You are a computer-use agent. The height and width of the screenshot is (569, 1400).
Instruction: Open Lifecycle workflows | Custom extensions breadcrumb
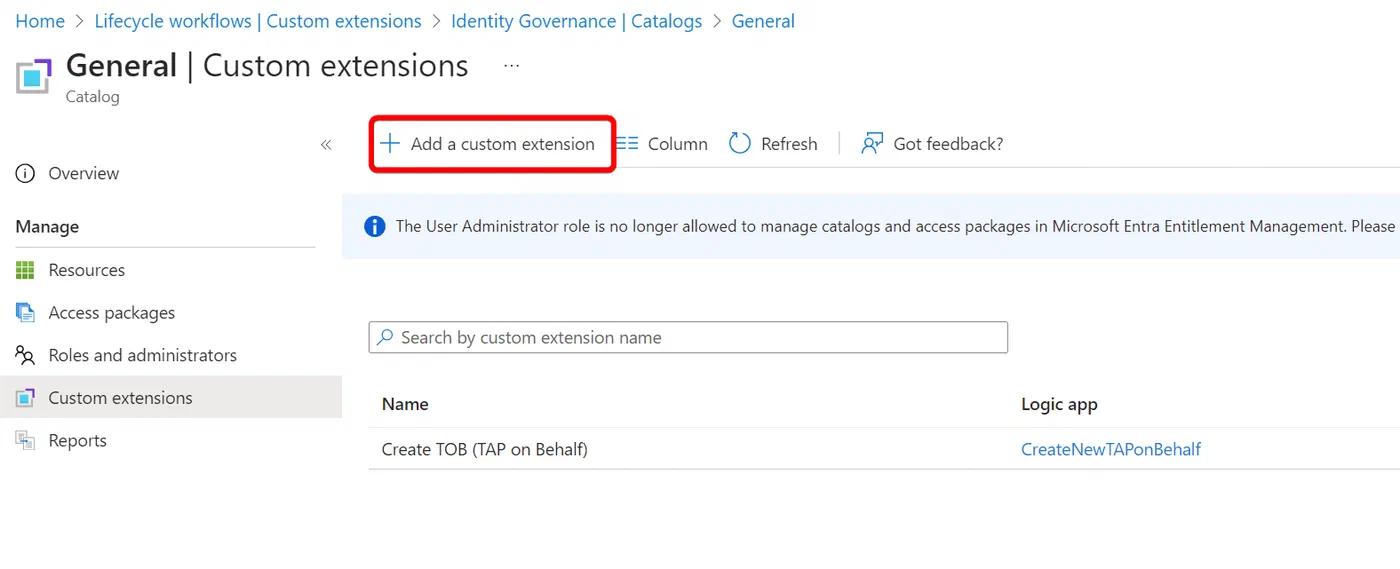click(x=258, y=21)
